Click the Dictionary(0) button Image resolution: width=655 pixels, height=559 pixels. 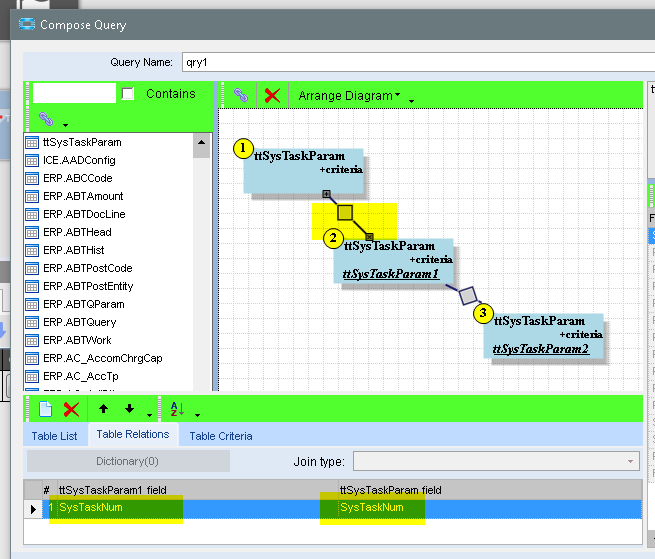click(x=128, y=461)
